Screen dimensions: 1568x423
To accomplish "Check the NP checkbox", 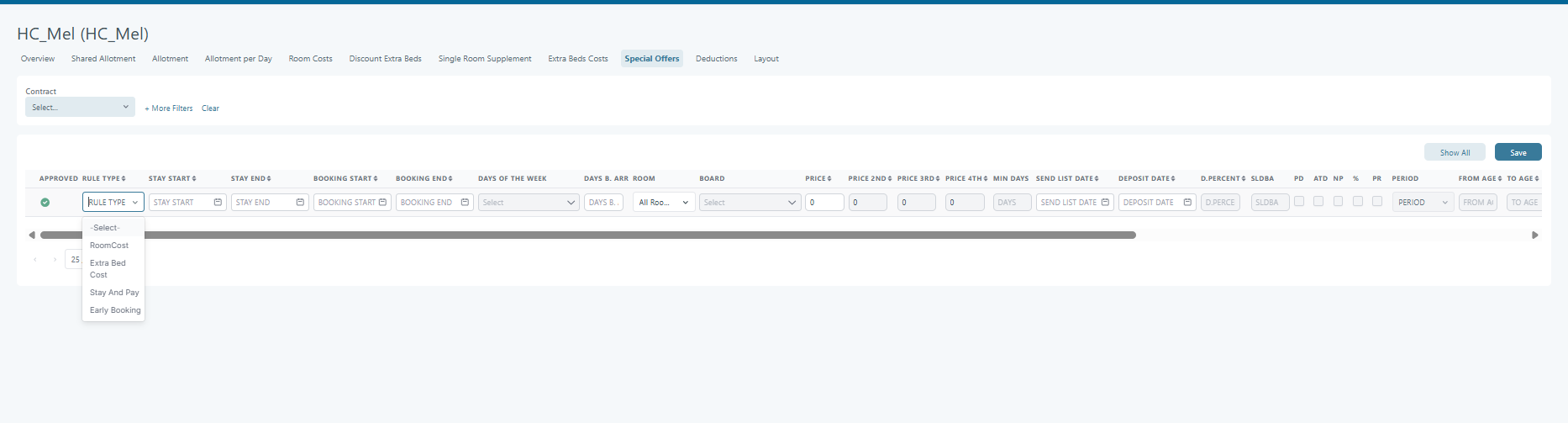I will [1338, 202].
